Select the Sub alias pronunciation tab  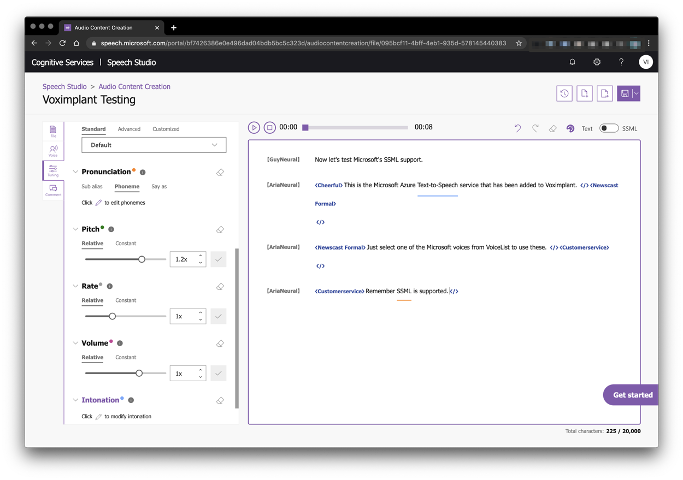coord(92,186)
